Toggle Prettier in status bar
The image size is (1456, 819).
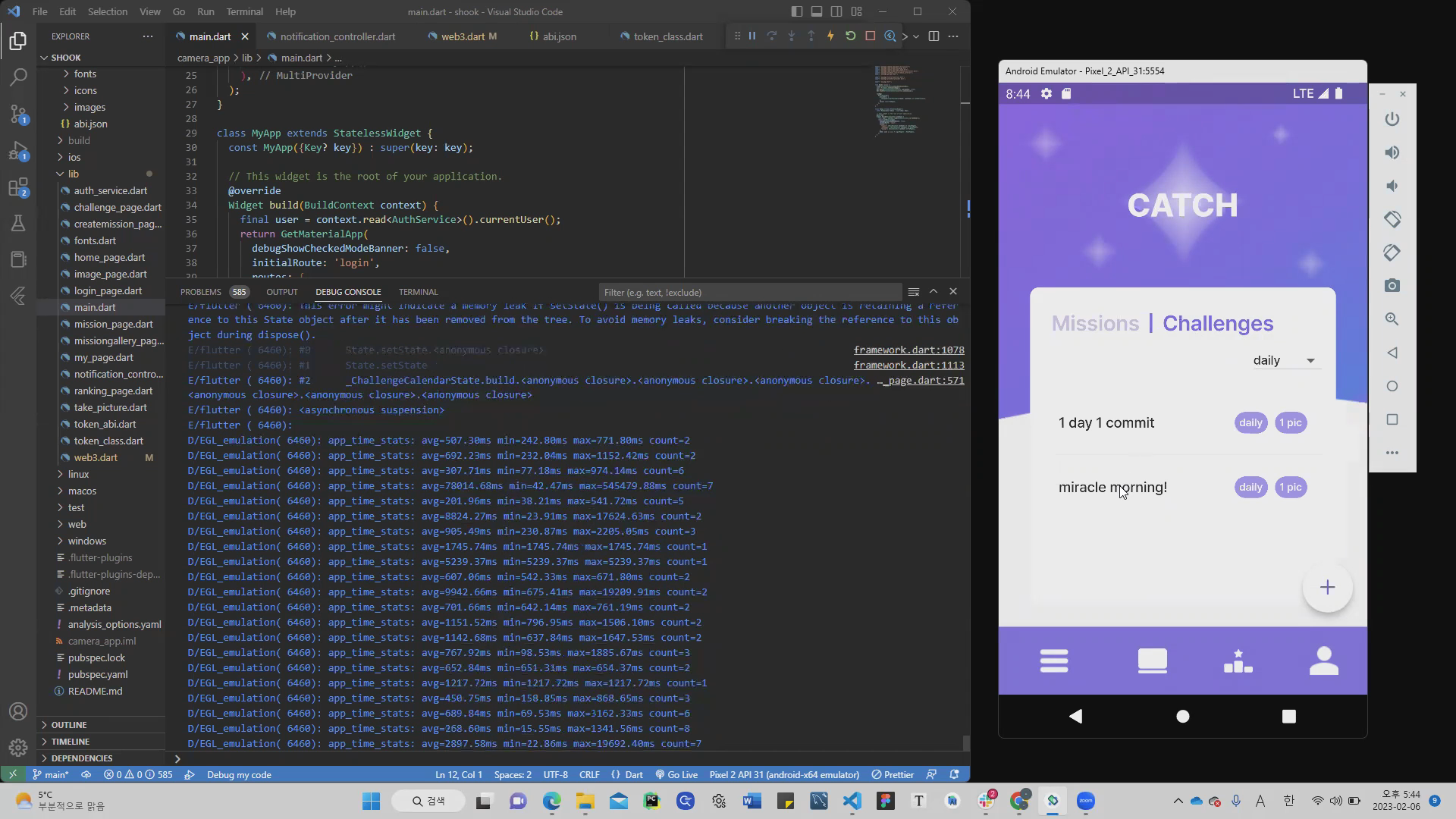point(893,774)
